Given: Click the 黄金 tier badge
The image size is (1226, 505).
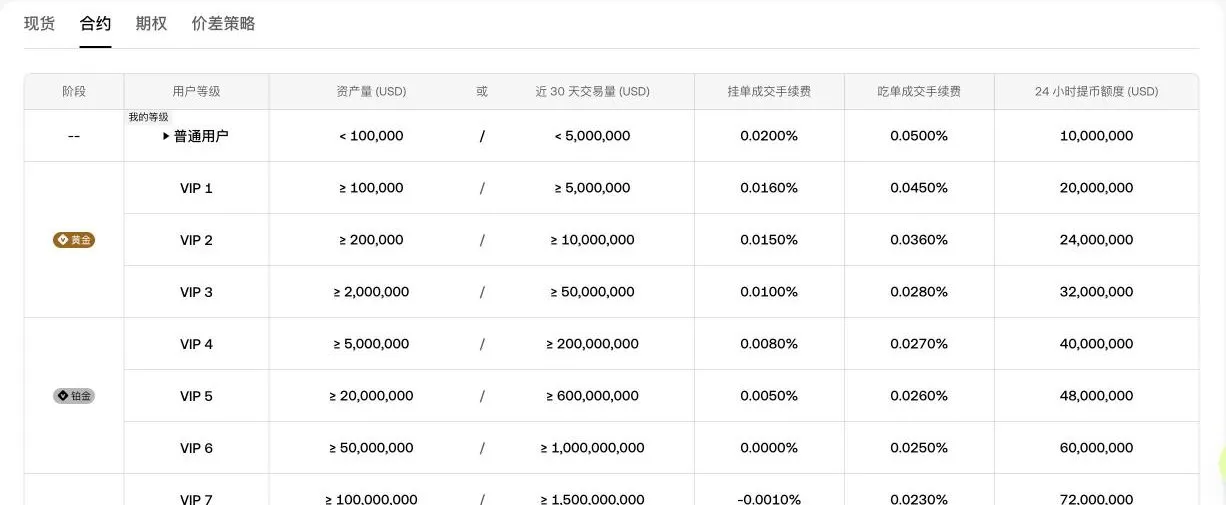Looking at the screenshot, I should click(74, 240).
